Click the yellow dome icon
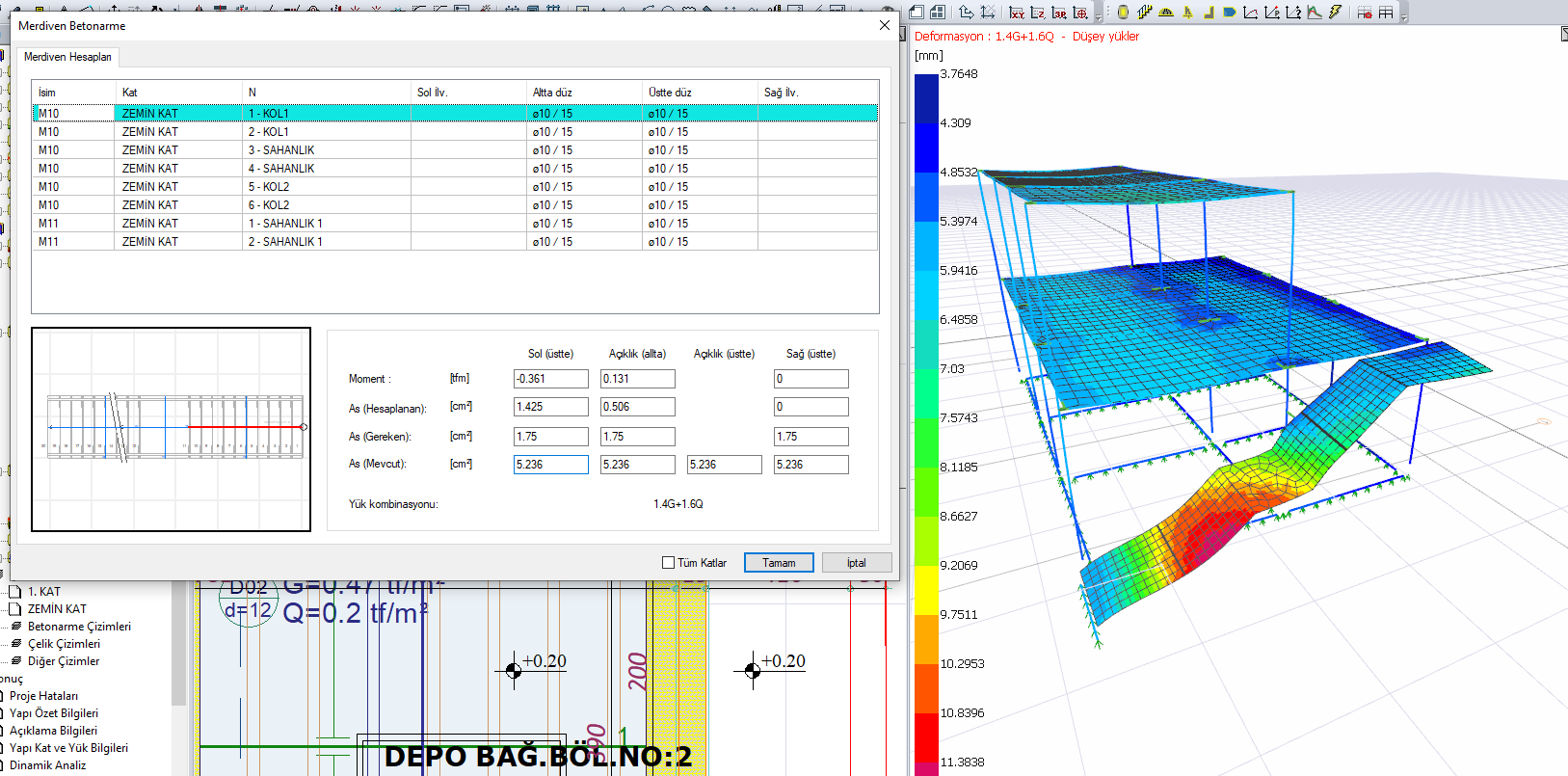Viewport: 1568px width, 776px height. (x=1166, y=13)
